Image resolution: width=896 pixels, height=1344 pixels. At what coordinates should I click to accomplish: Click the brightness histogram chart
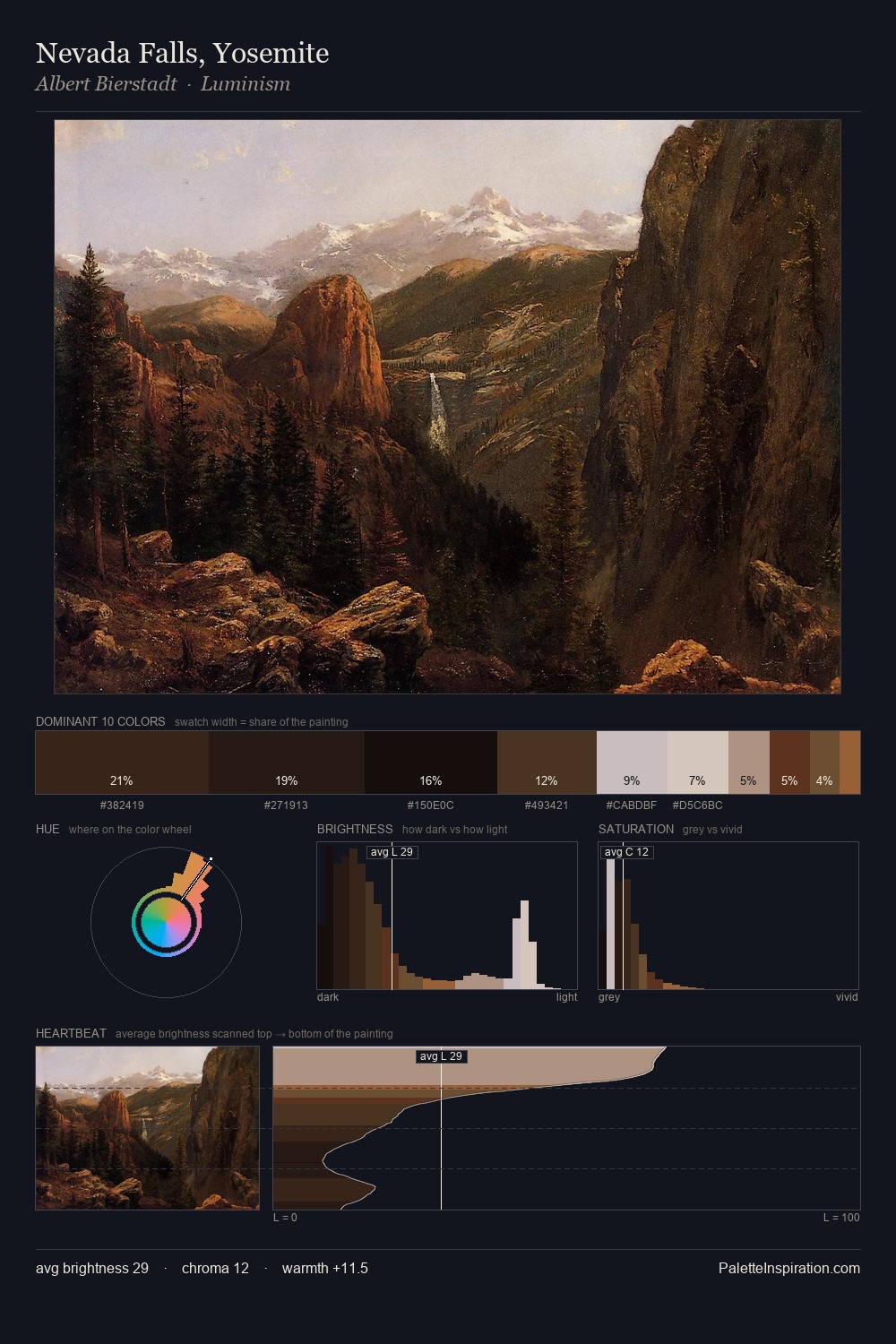[447, 916]
